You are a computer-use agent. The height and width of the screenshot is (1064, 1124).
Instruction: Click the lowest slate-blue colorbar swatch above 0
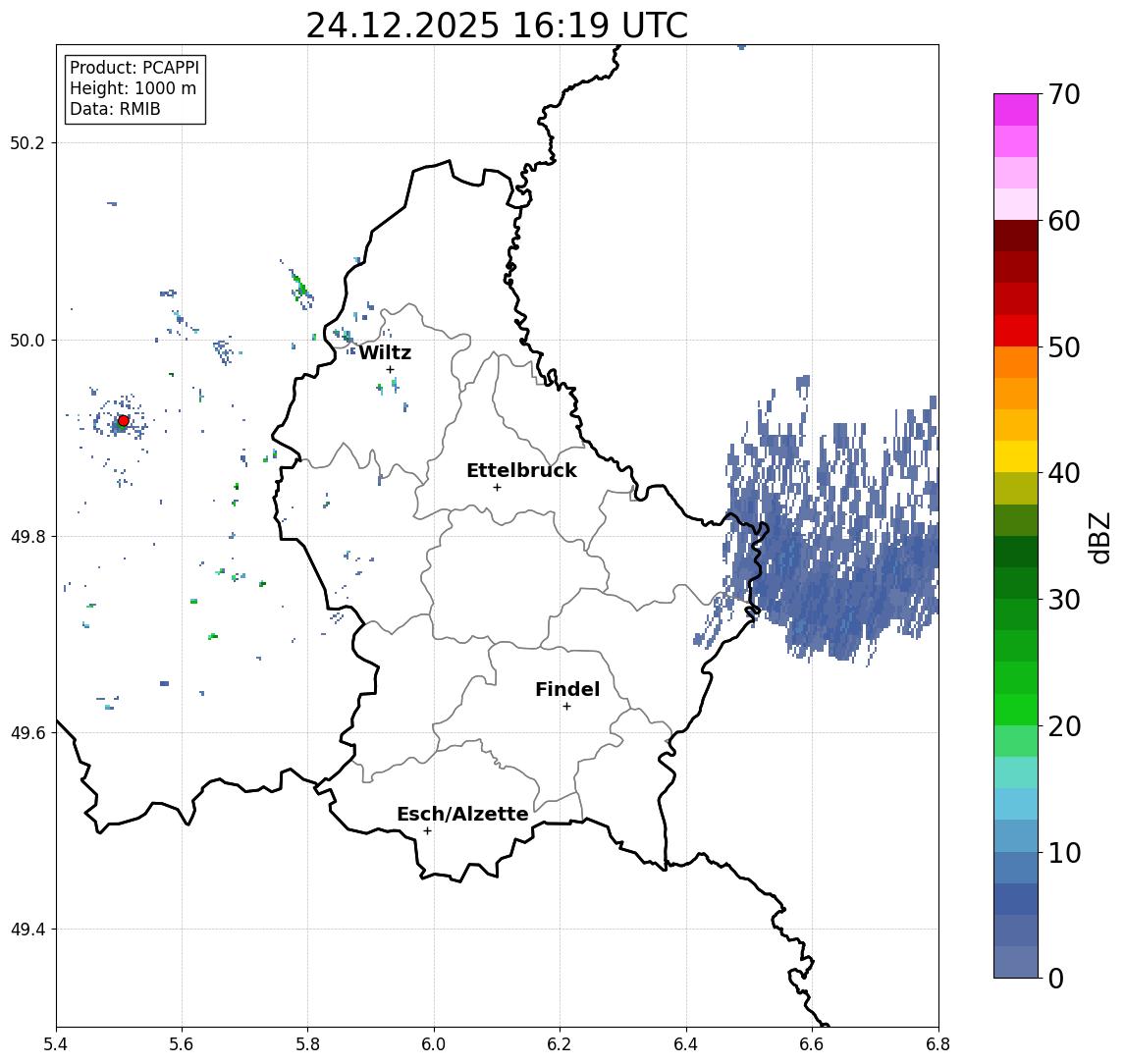[1016, 962]
